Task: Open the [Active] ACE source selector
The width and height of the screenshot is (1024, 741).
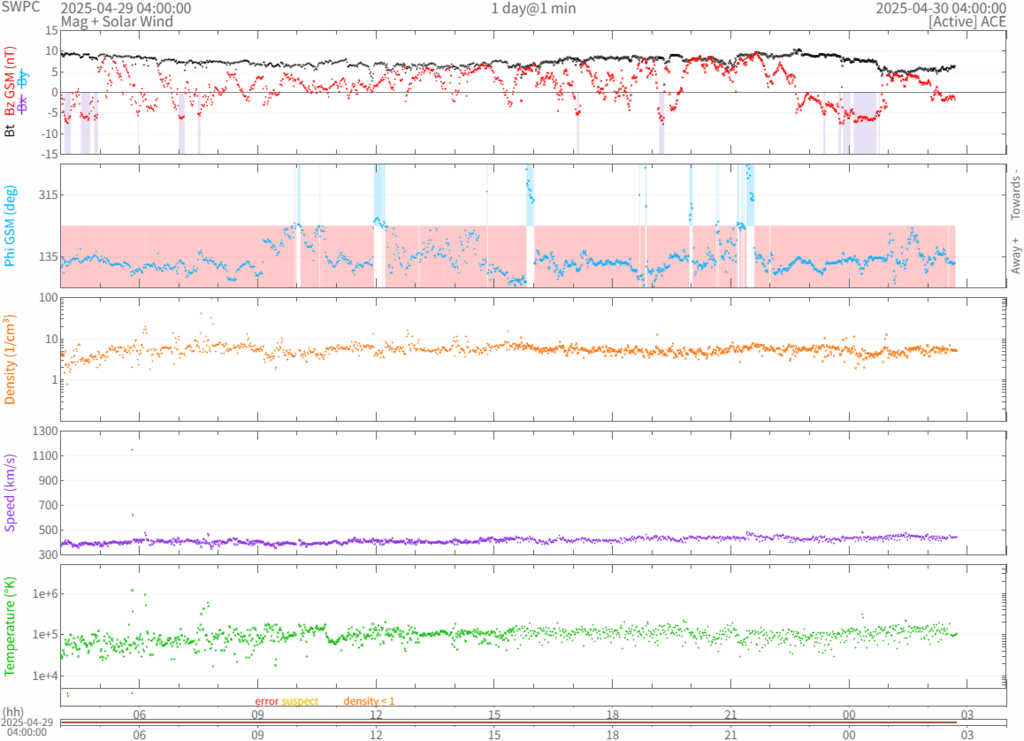Action: click(965, 21)
